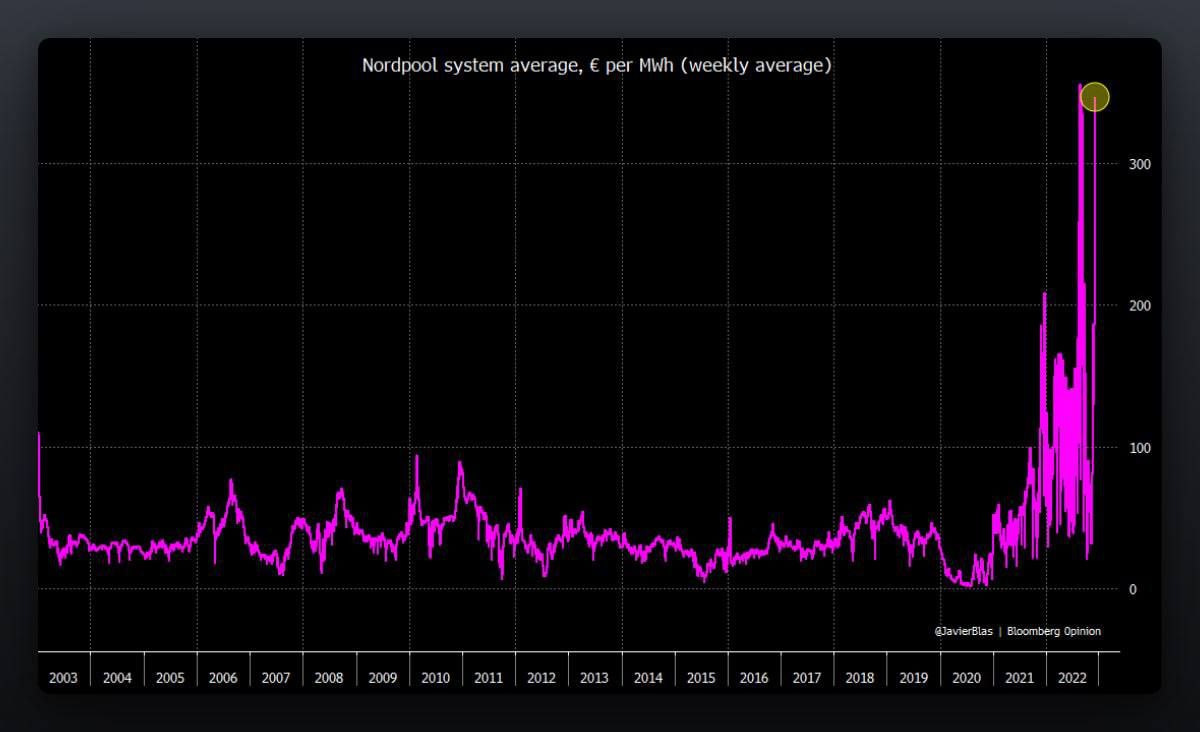This screenshot has height=732, width=1200.
Task: Select the 2022 year label on the timeline
Action: pos(1072,677)
